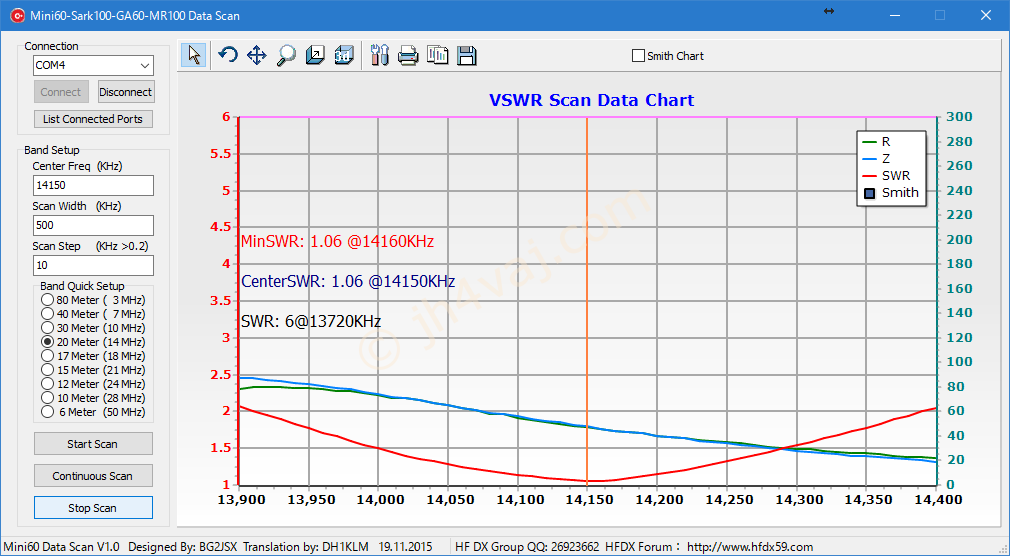Click the Z series legend entry
1010x556 pixels.
[877, 158]
